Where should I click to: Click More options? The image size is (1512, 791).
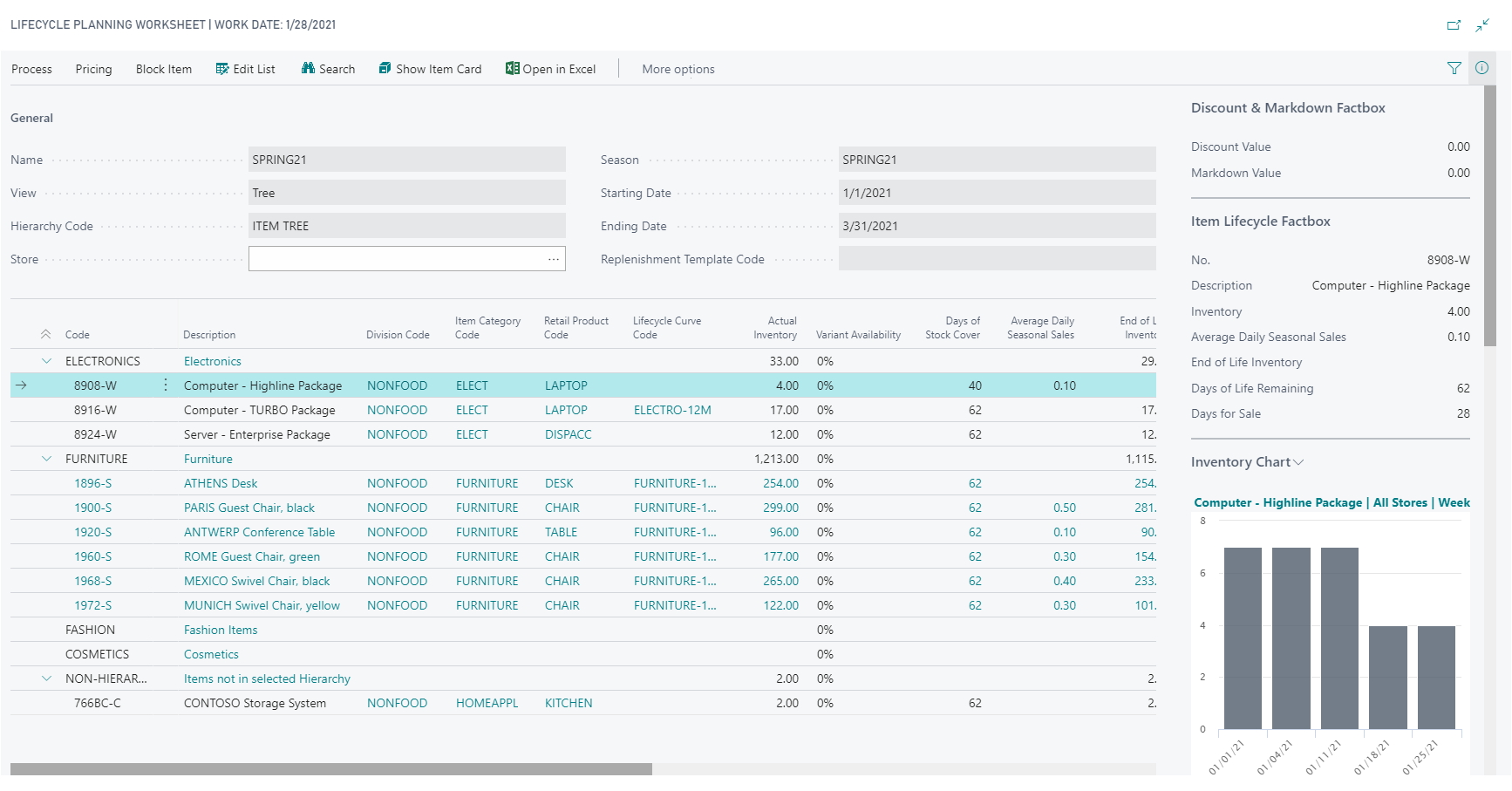[678, 69]
